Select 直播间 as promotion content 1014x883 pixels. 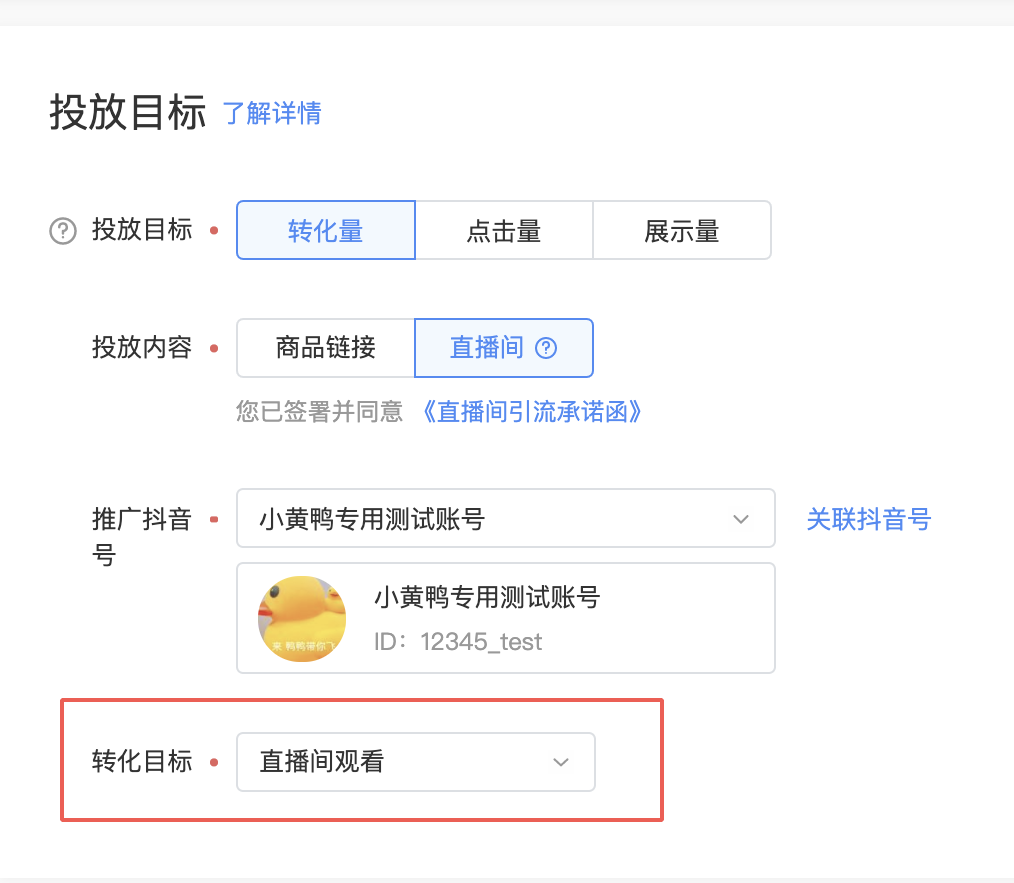[495, 348]
